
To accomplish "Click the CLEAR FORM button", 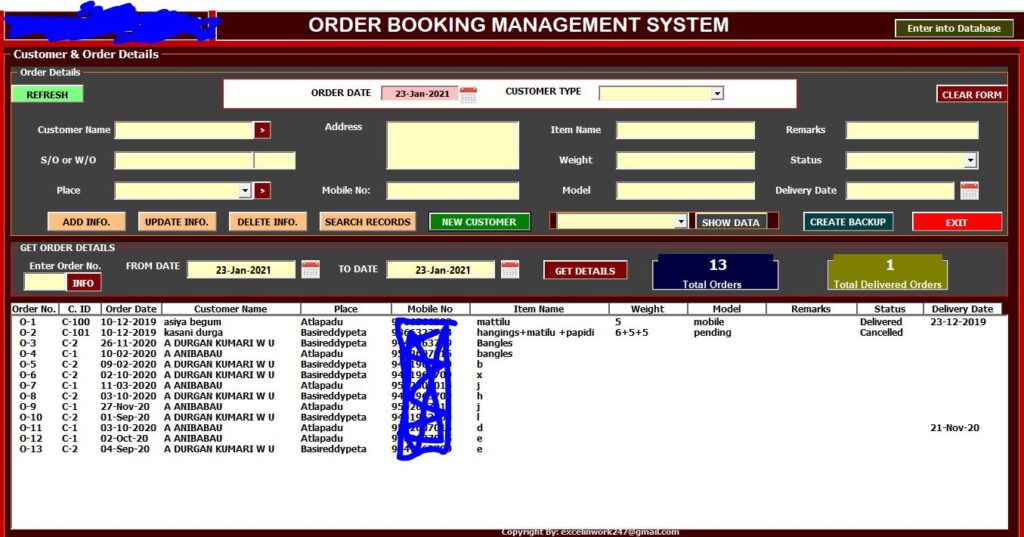I will click(971, 95).
